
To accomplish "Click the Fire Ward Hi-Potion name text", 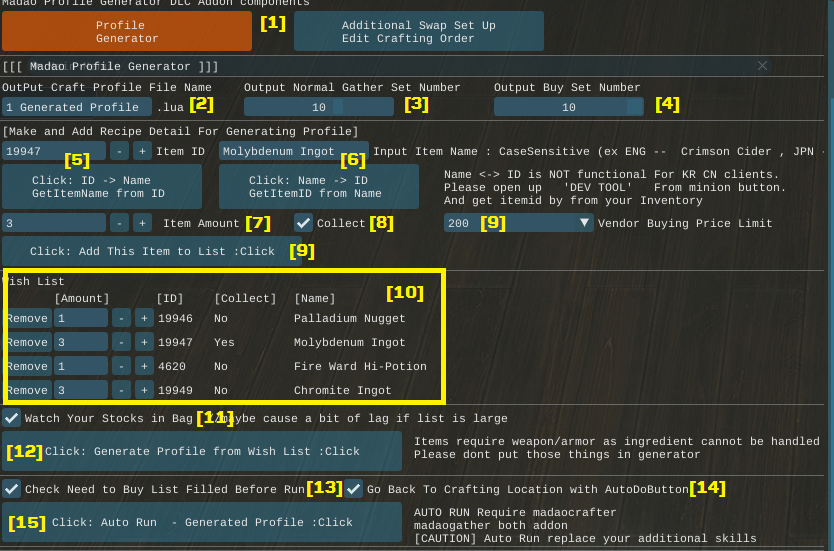I will [360, 366].
